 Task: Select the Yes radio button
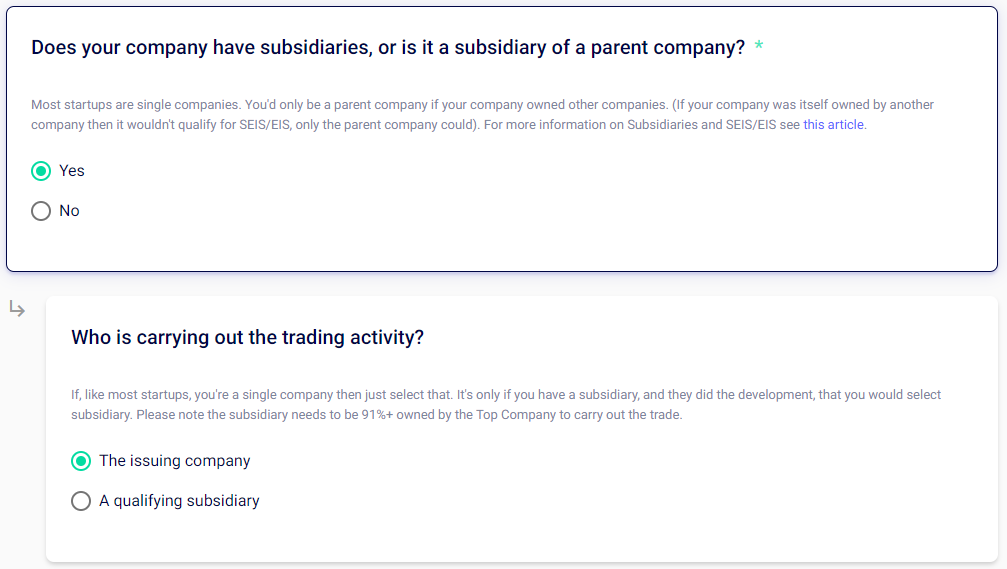[x=41, y=171]
